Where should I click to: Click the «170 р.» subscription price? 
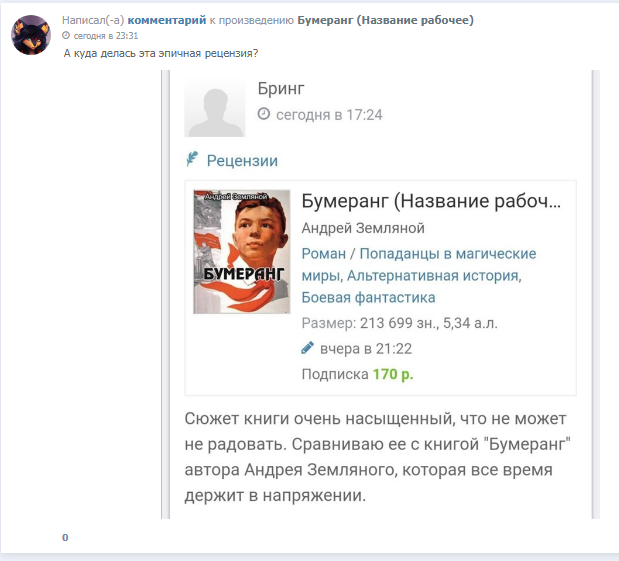coord(393,374)
